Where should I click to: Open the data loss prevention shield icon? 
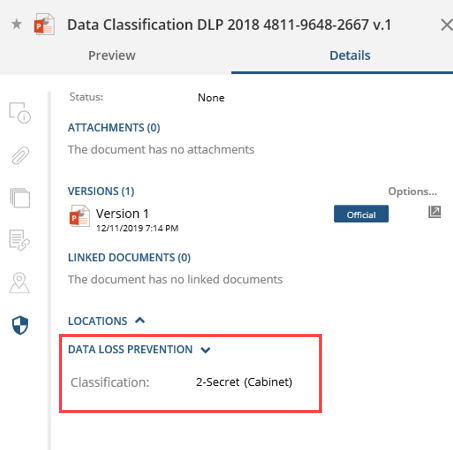click(x=20, y=325)
